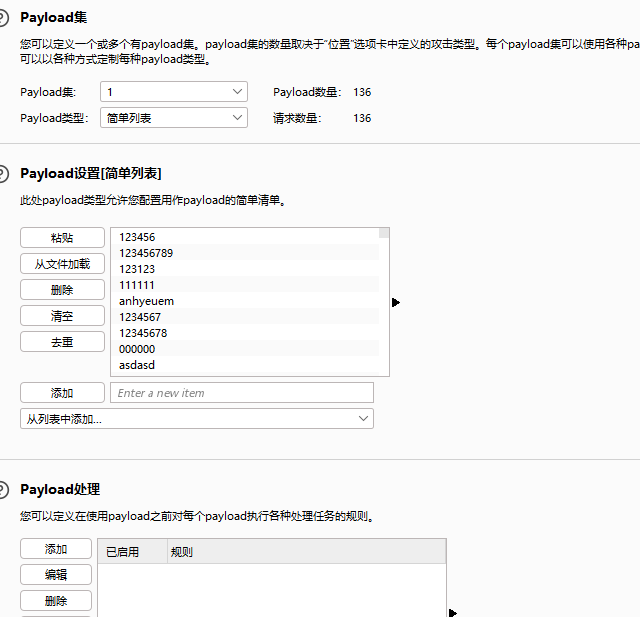Select the 123456789 list entry
This screenshot has width=640, height=617.
coord(245,253)
